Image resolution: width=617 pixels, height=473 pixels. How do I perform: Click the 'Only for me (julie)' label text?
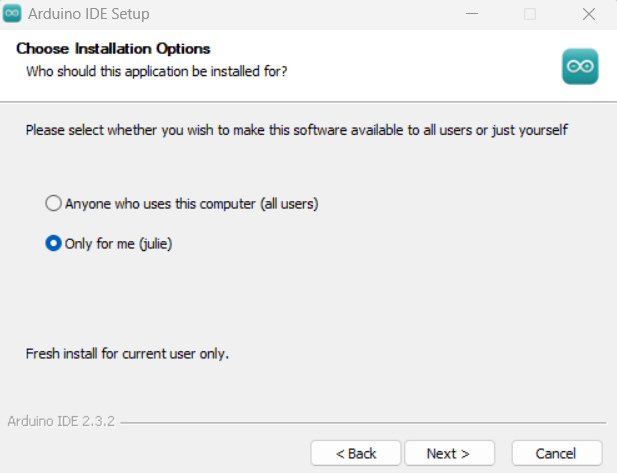118,243
